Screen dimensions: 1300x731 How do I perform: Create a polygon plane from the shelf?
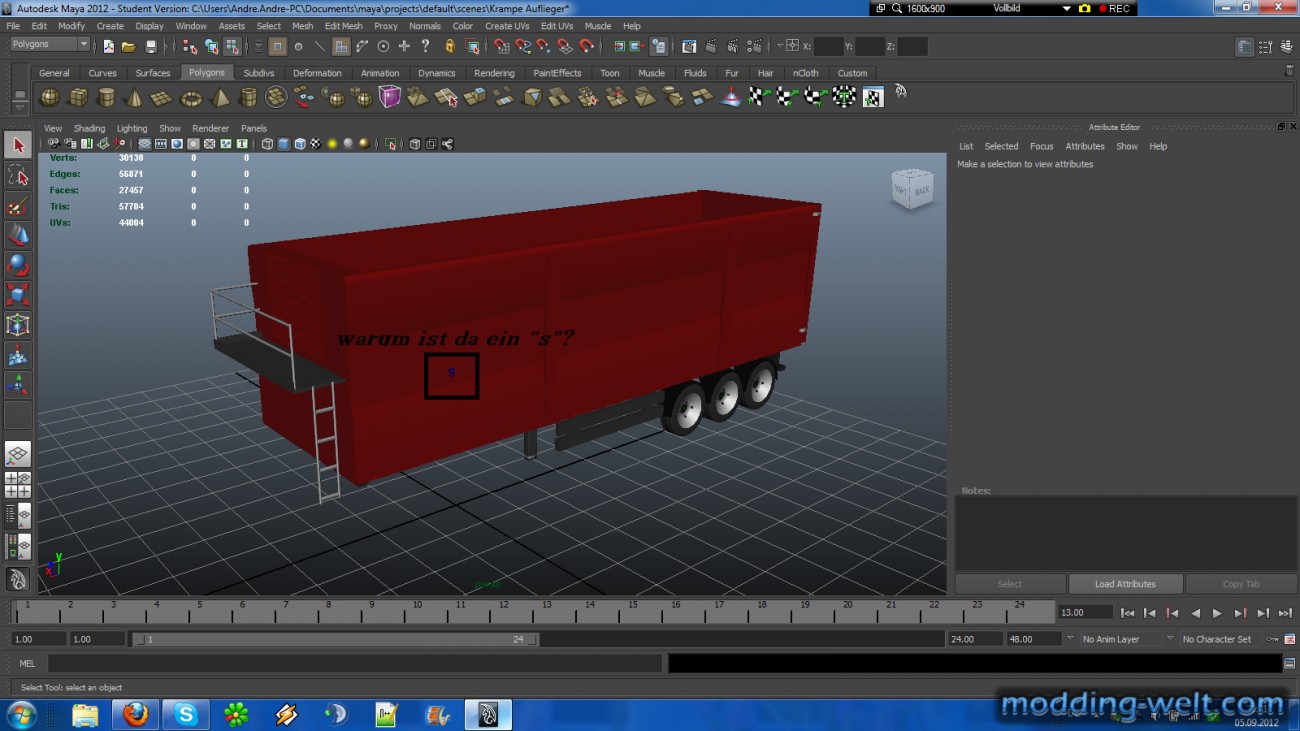[x=161, y=97]
